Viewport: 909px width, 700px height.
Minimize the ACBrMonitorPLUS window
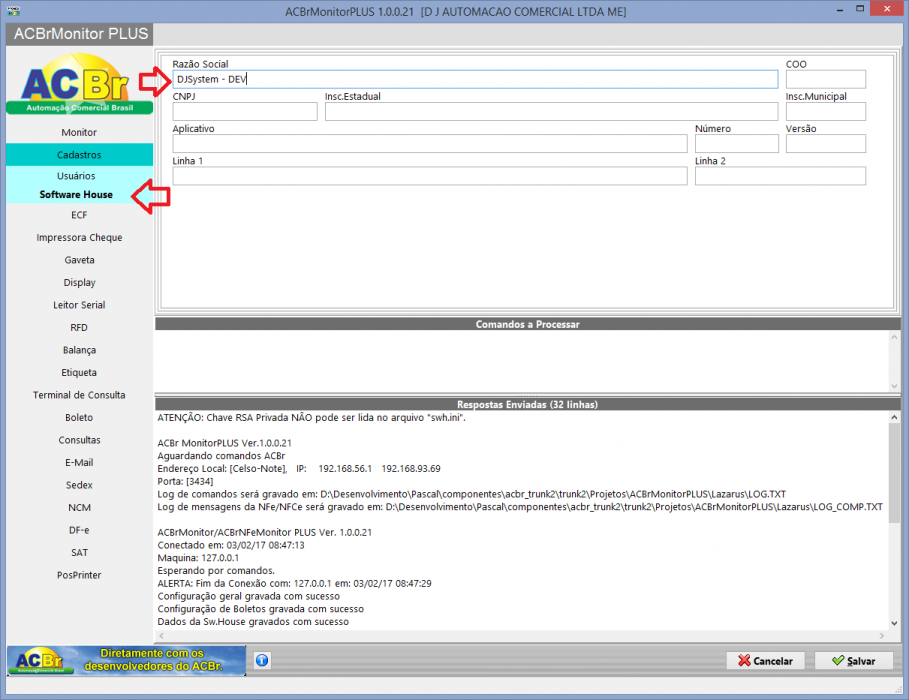pyautogui.click(x=840, y=10)
